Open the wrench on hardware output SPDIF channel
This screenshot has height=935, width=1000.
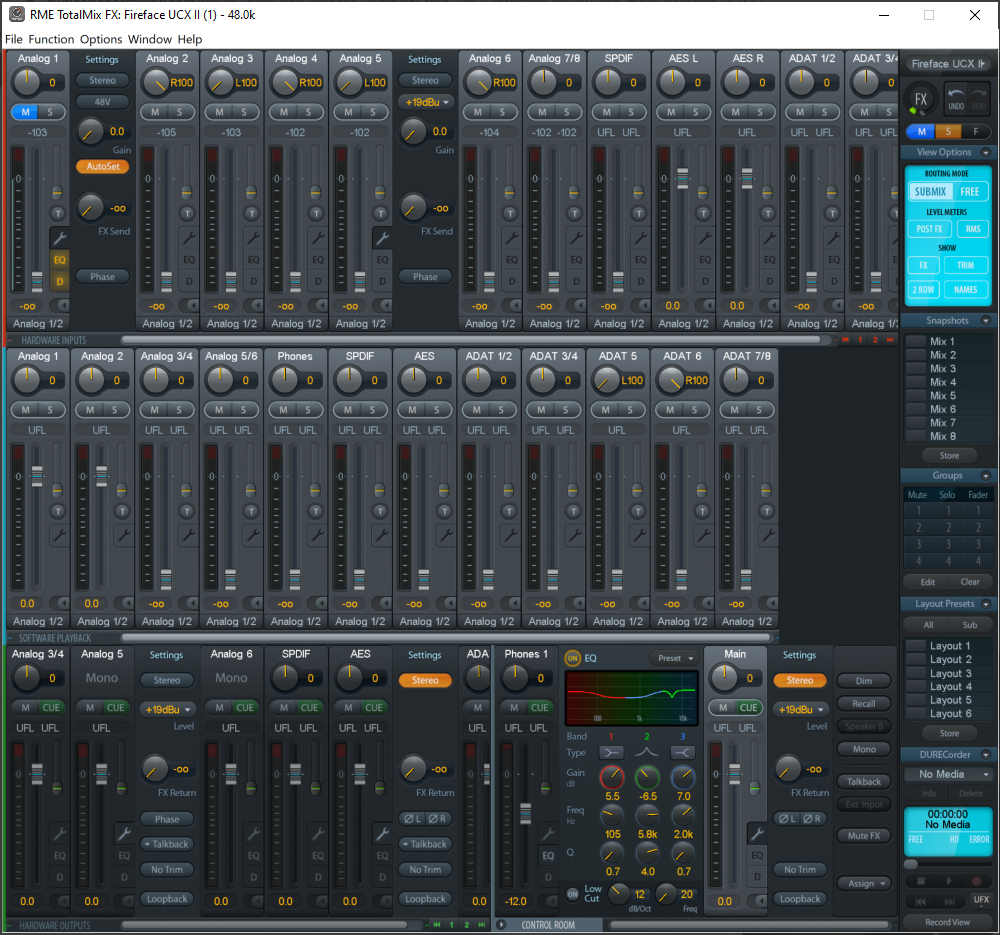point(317,833)
